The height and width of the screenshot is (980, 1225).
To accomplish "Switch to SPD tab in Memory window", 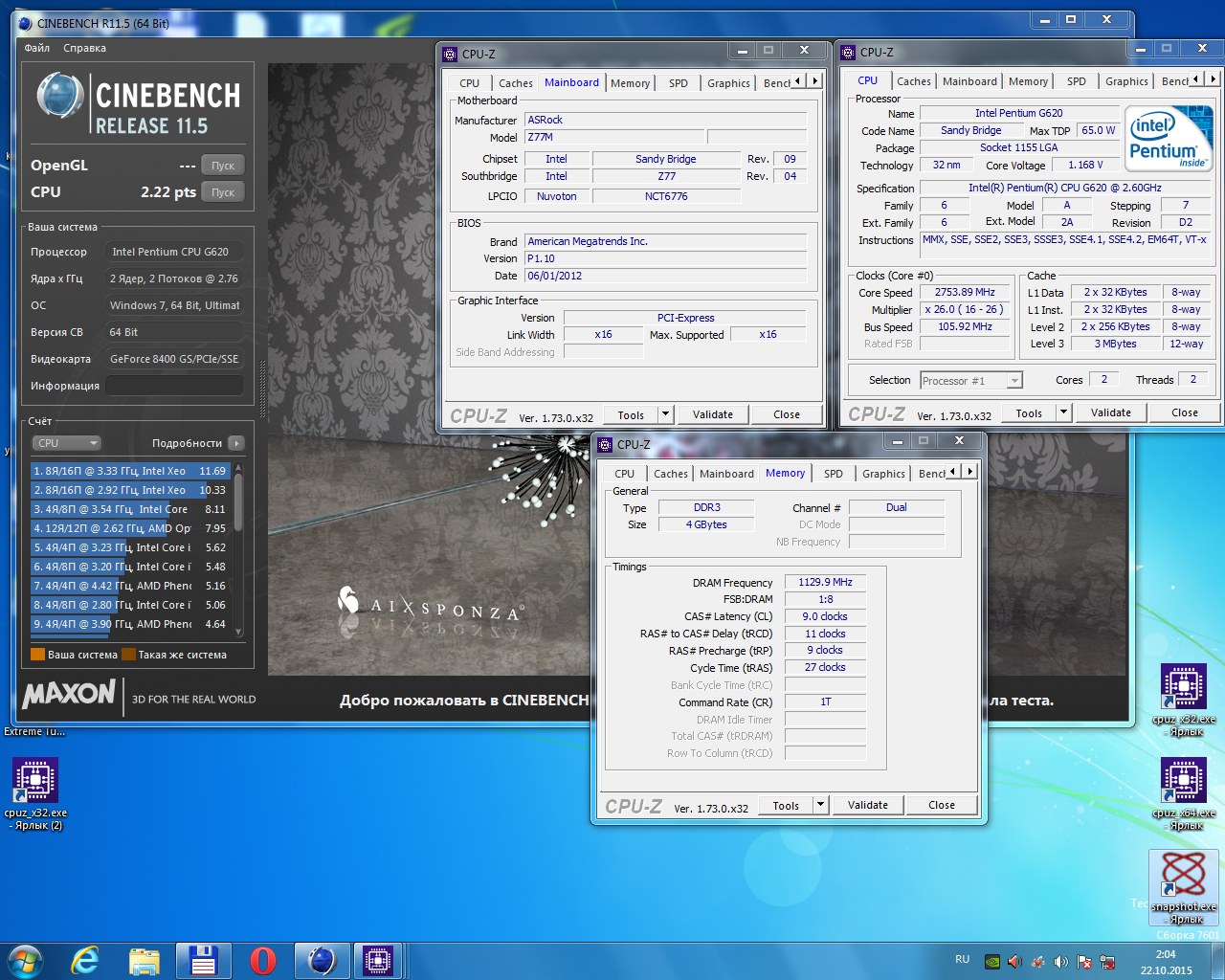I will [834, 474].
